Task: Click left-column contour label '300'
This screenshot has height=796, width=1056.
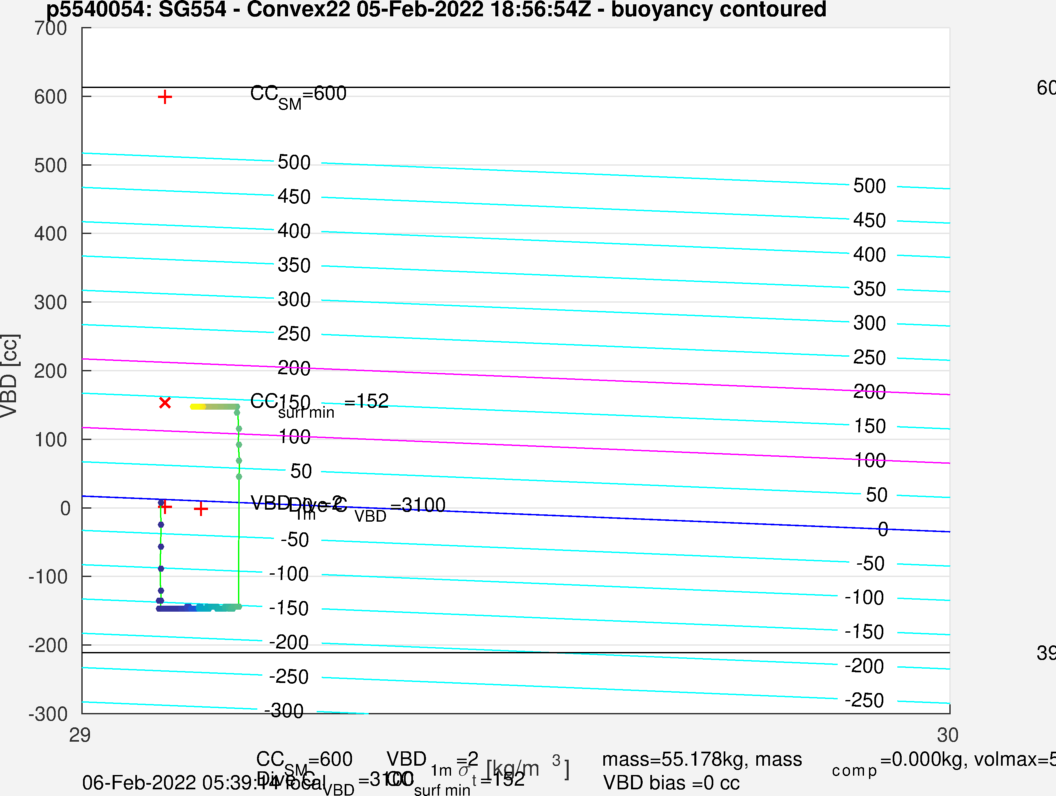Action: [x=294, y=300]
